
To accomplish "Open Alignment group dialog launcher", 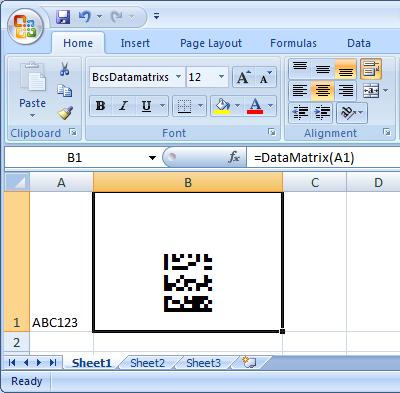I will (x=387, y=133).
